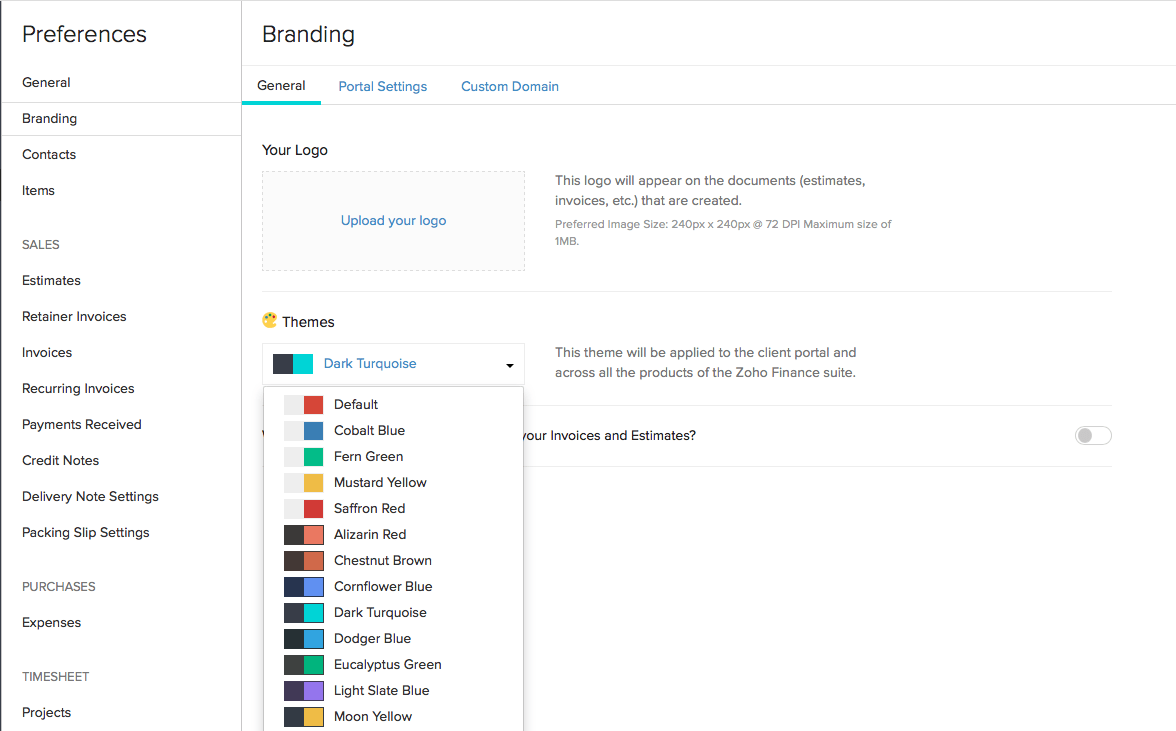Screen dimensions: 1176x731
Task: Click the Alizarin Red theme preview icon
Action: (x=303, y=534)
